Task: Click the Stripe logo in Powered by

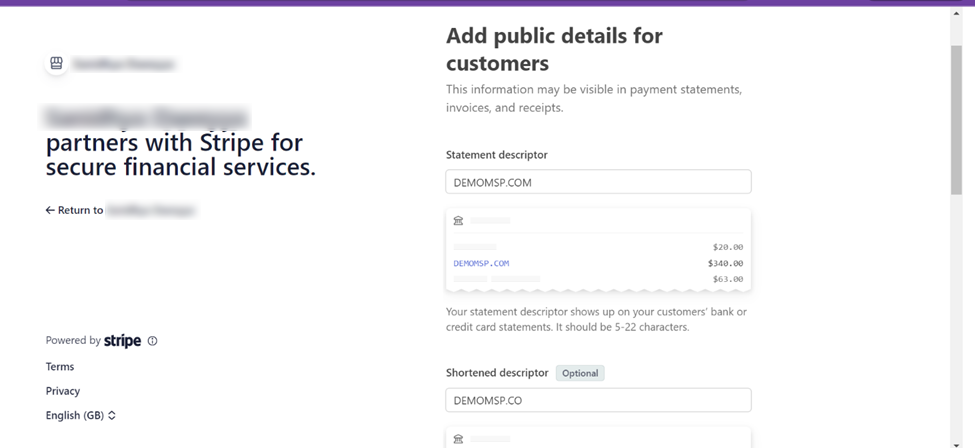Action: pyautogui.click(x=123, y=341)
